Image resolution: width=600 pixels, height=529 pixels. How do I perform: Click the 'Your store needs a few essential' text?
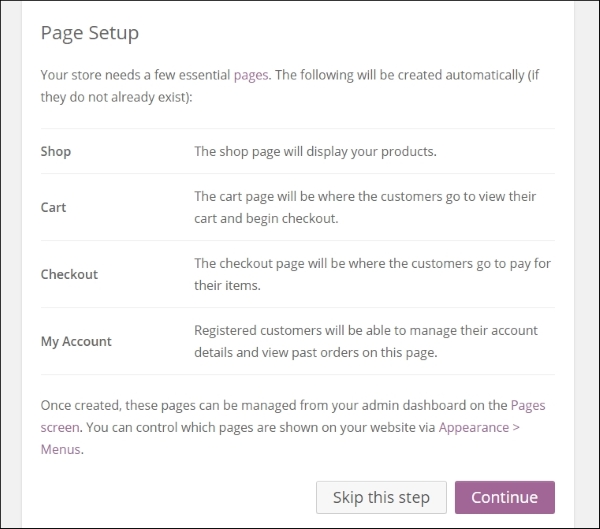pyautogui.click(x=135, y=75)
